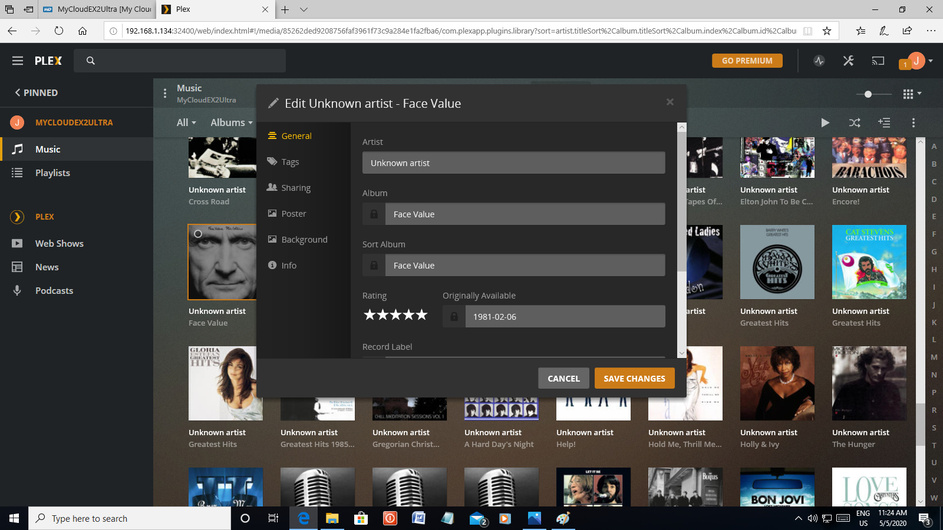
Task: Open Gloria Estefan Greatest Hits thumbnail
Action: (x=226, y=383)
